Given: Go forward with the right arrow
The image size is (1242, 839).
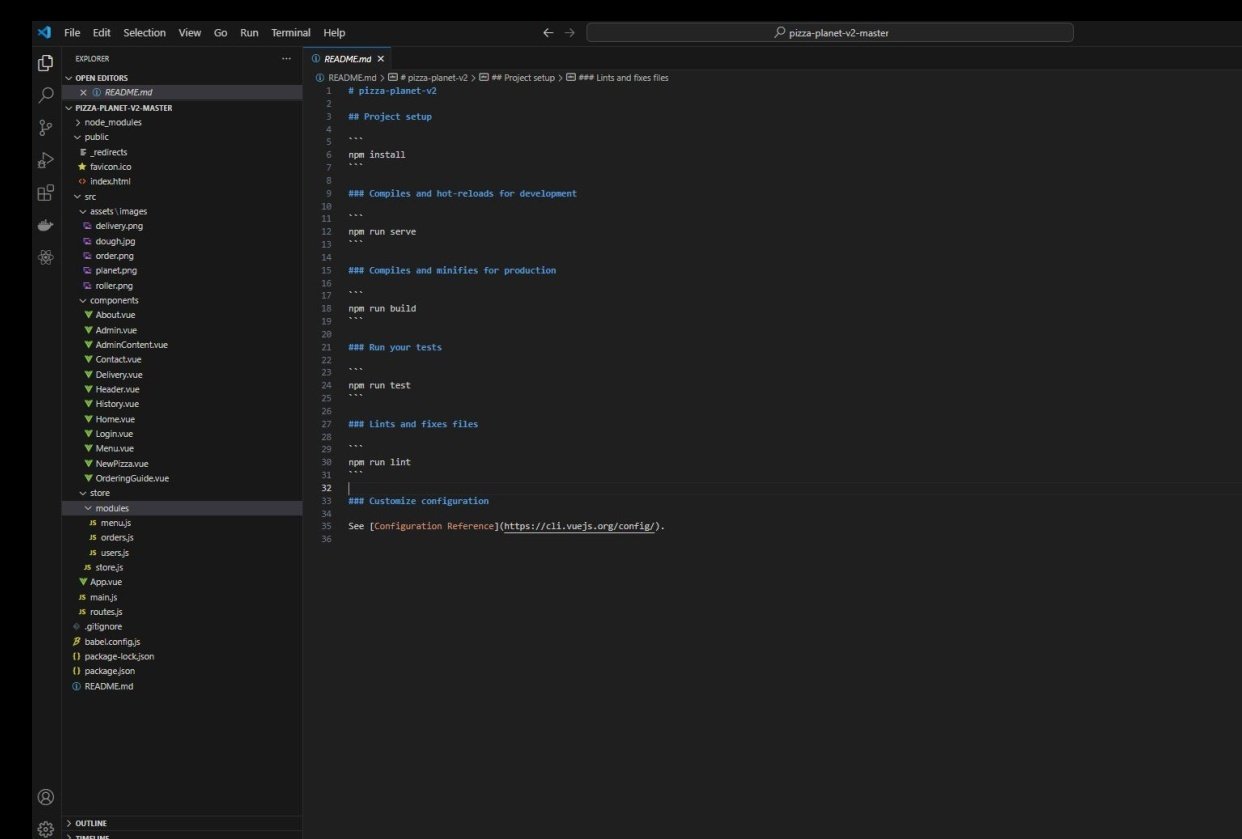Looking at the screenshot, I should pyautogui.click(x=570, y=32).
